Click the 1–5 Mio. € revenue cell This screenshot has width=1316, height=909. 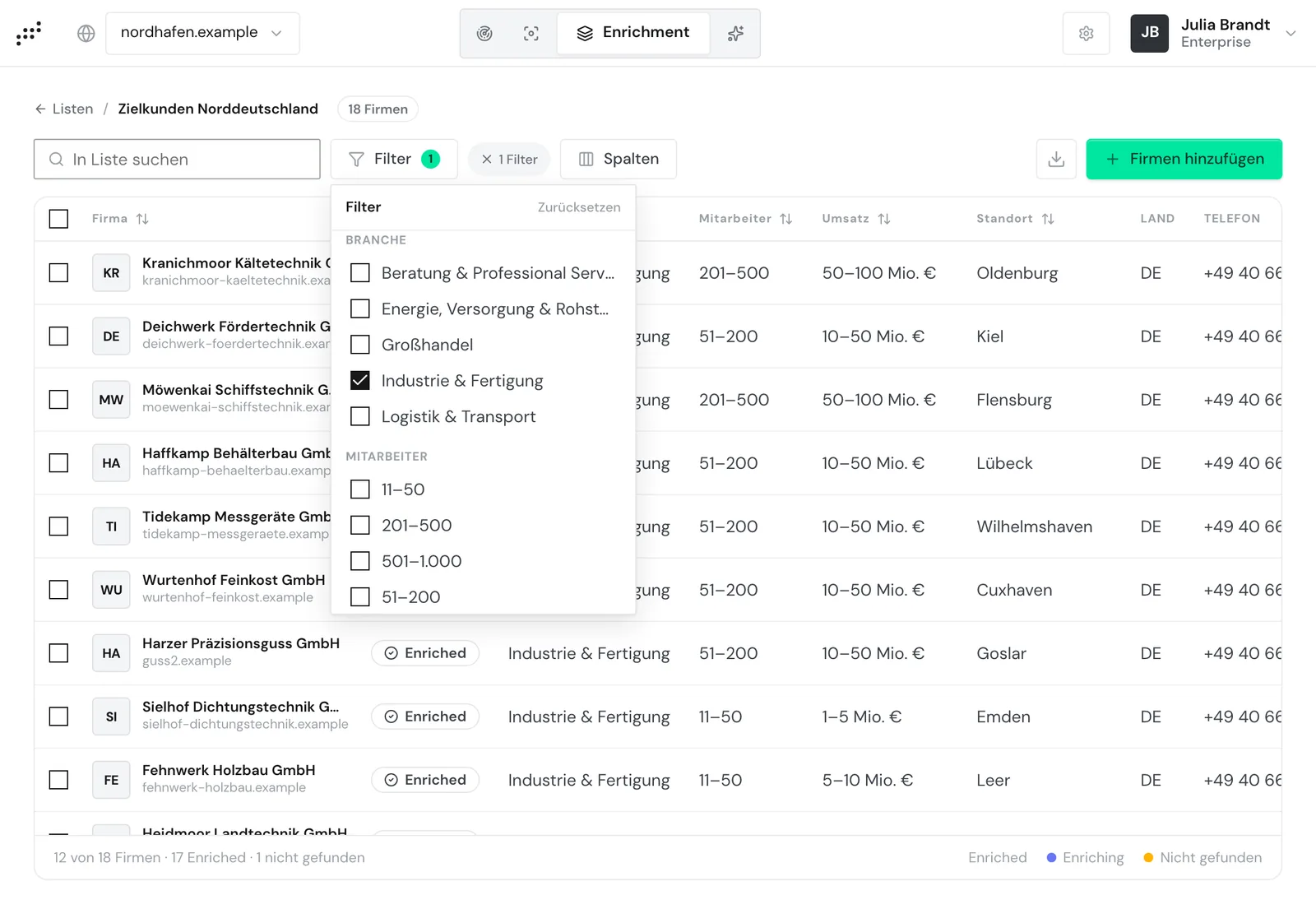862,717
